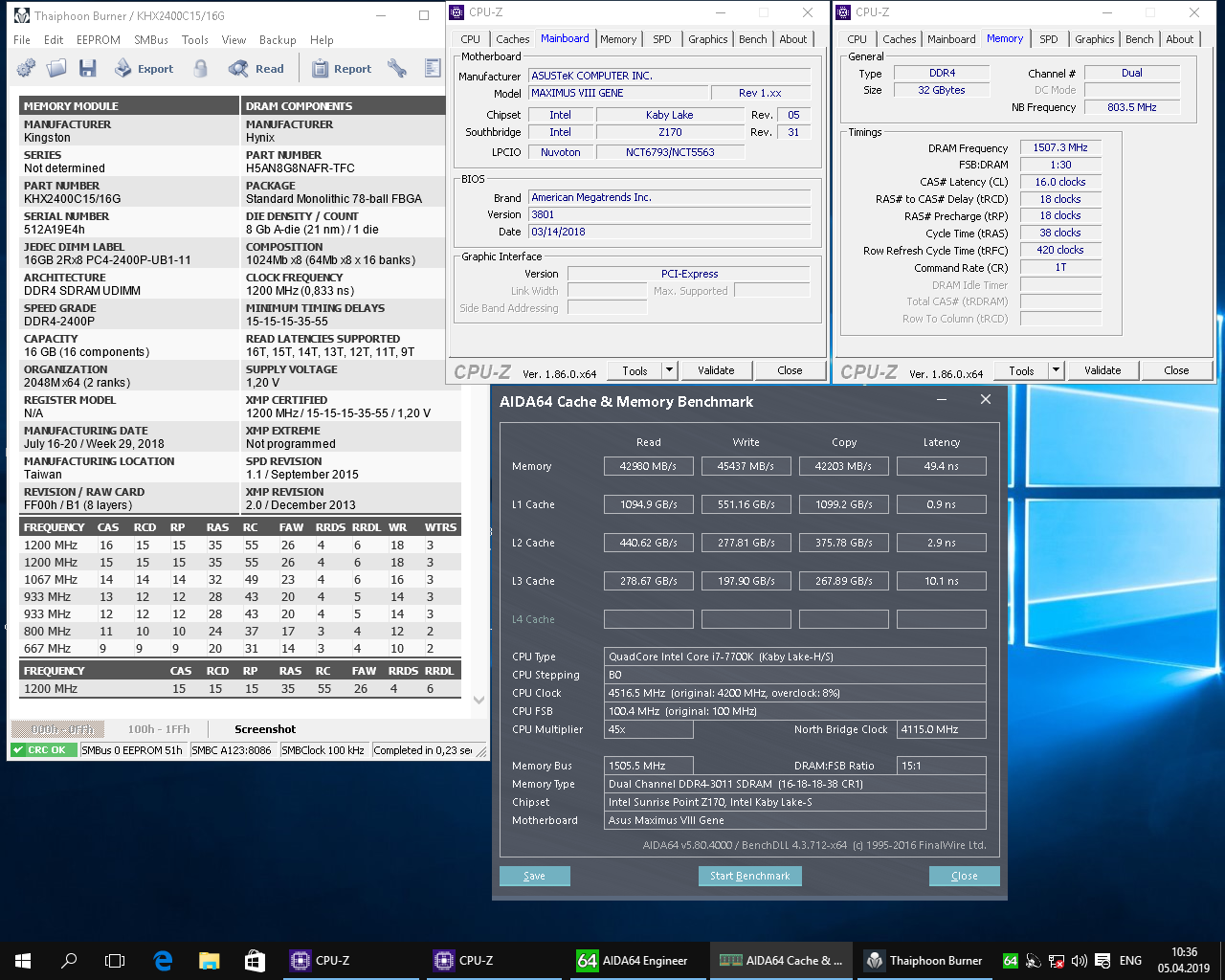Screen dimensions: 1225x980
Task: Click scroll-down arrow in Thaiphoon report pane
Action: pyautogui.click(x=479, y=700)
